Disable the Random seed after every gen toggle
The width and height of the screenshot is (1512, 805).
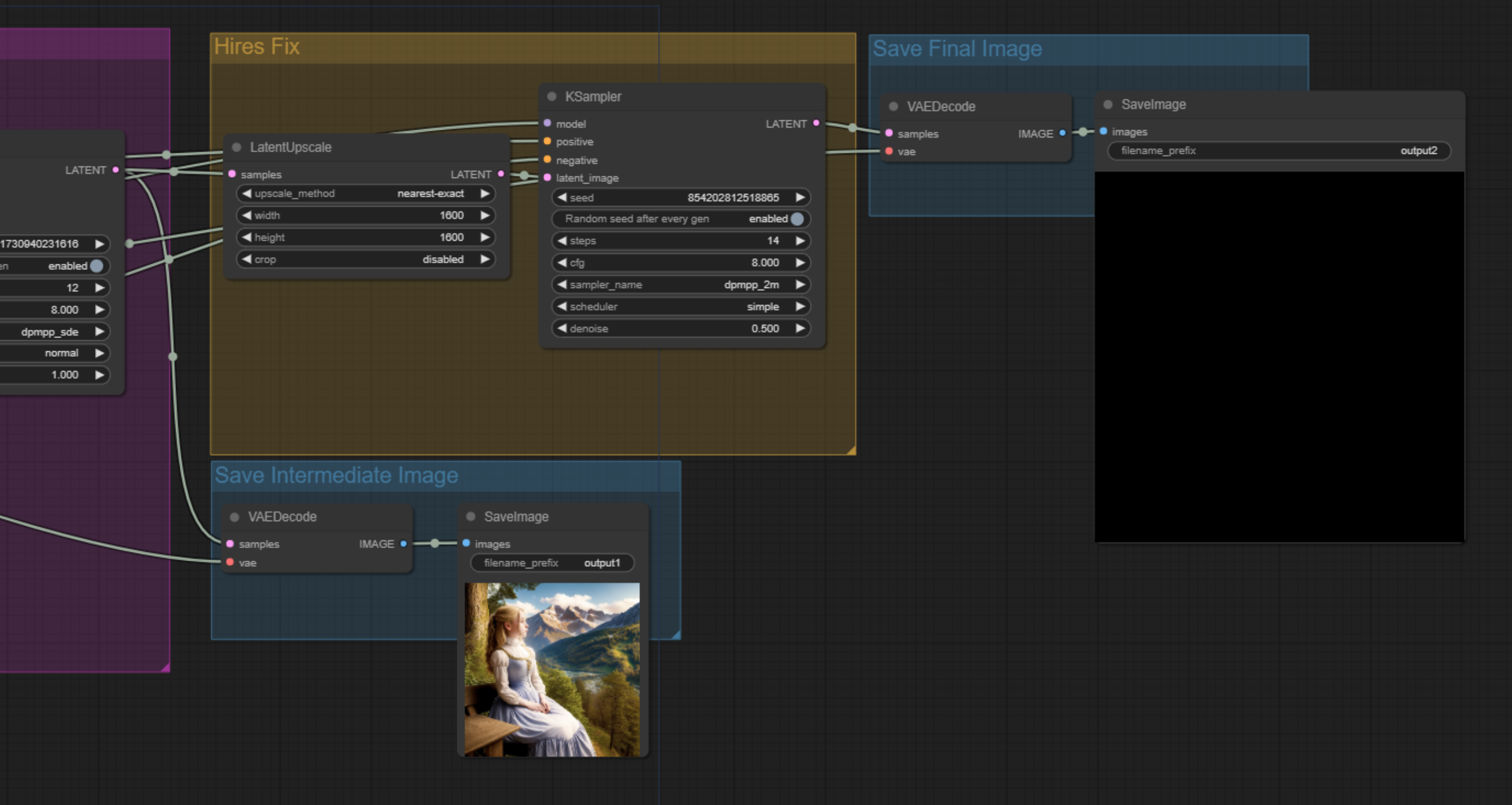[797, 219]
